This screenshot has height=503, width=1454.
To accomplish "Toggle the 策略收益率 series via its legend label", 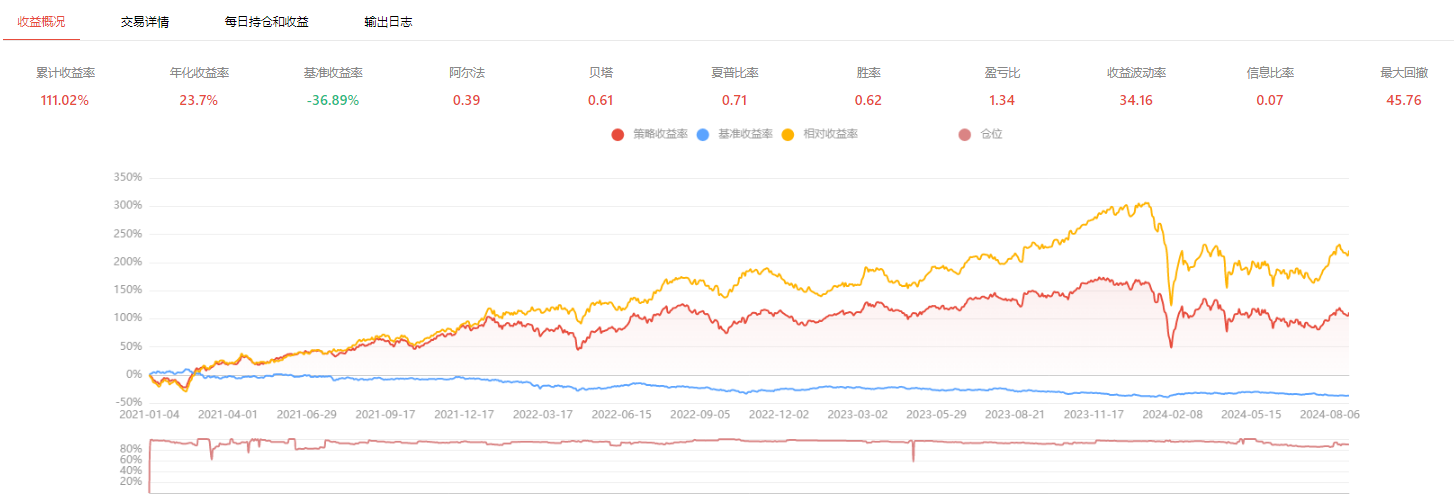I will 660,134.
